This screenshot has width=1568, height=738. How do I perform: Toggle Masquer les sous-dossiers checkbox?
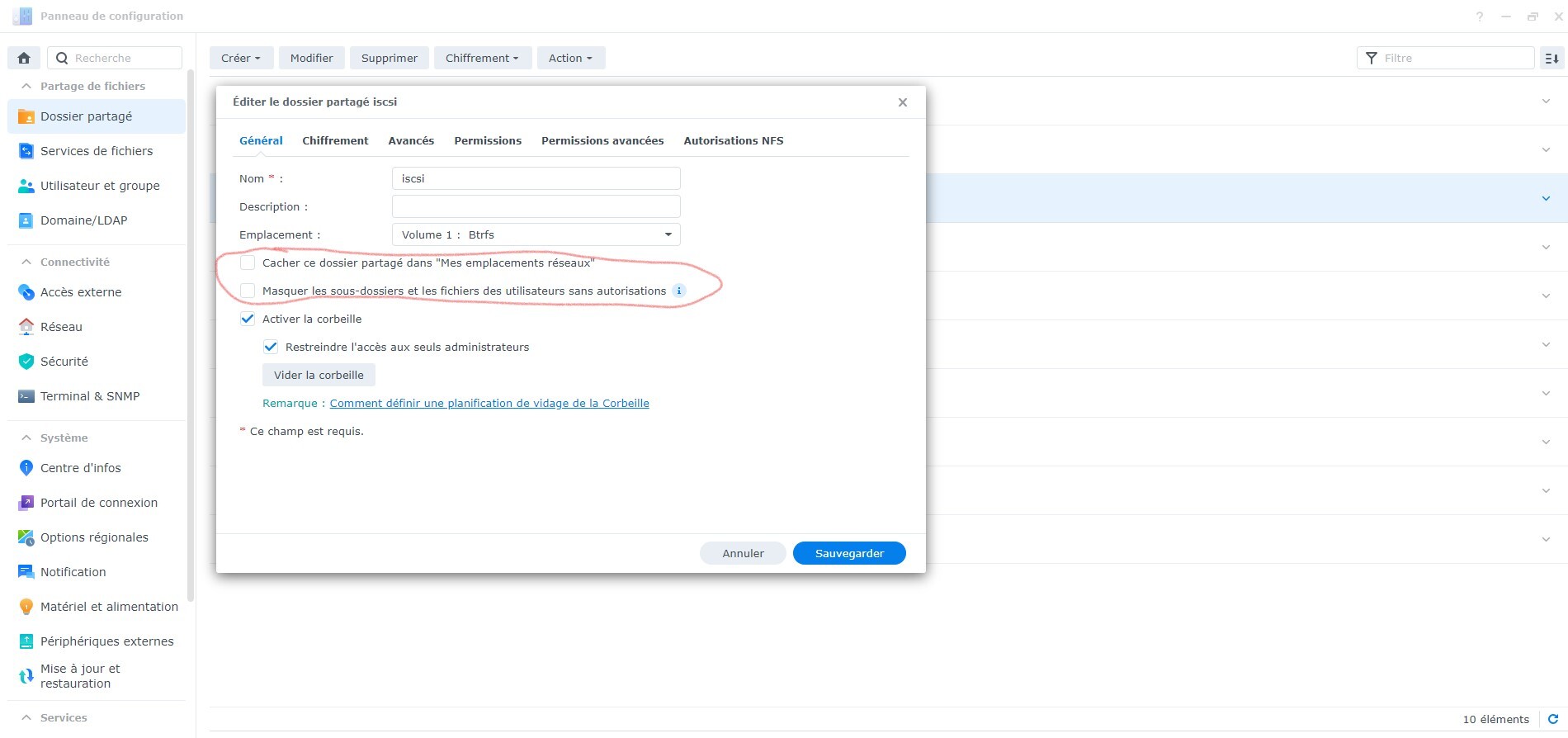click(248, 291)
